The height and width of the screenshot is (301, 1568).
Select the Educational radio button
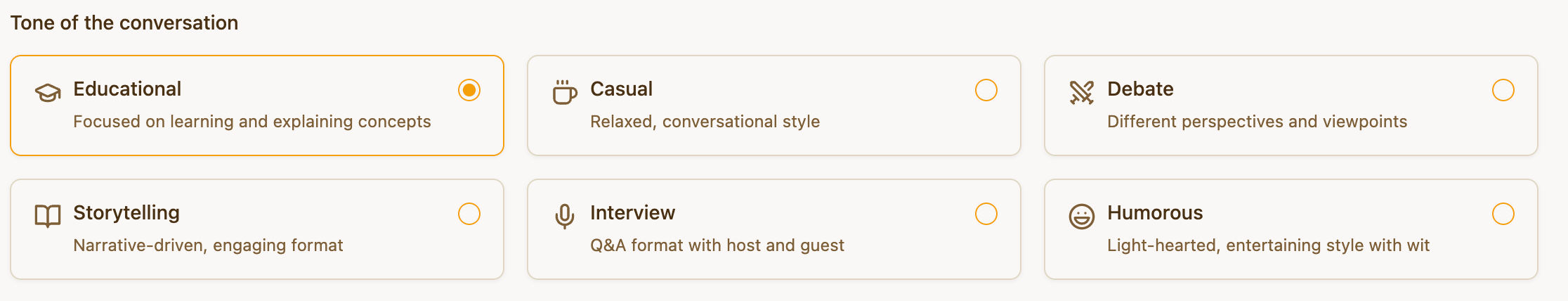[x=469, y=90]
